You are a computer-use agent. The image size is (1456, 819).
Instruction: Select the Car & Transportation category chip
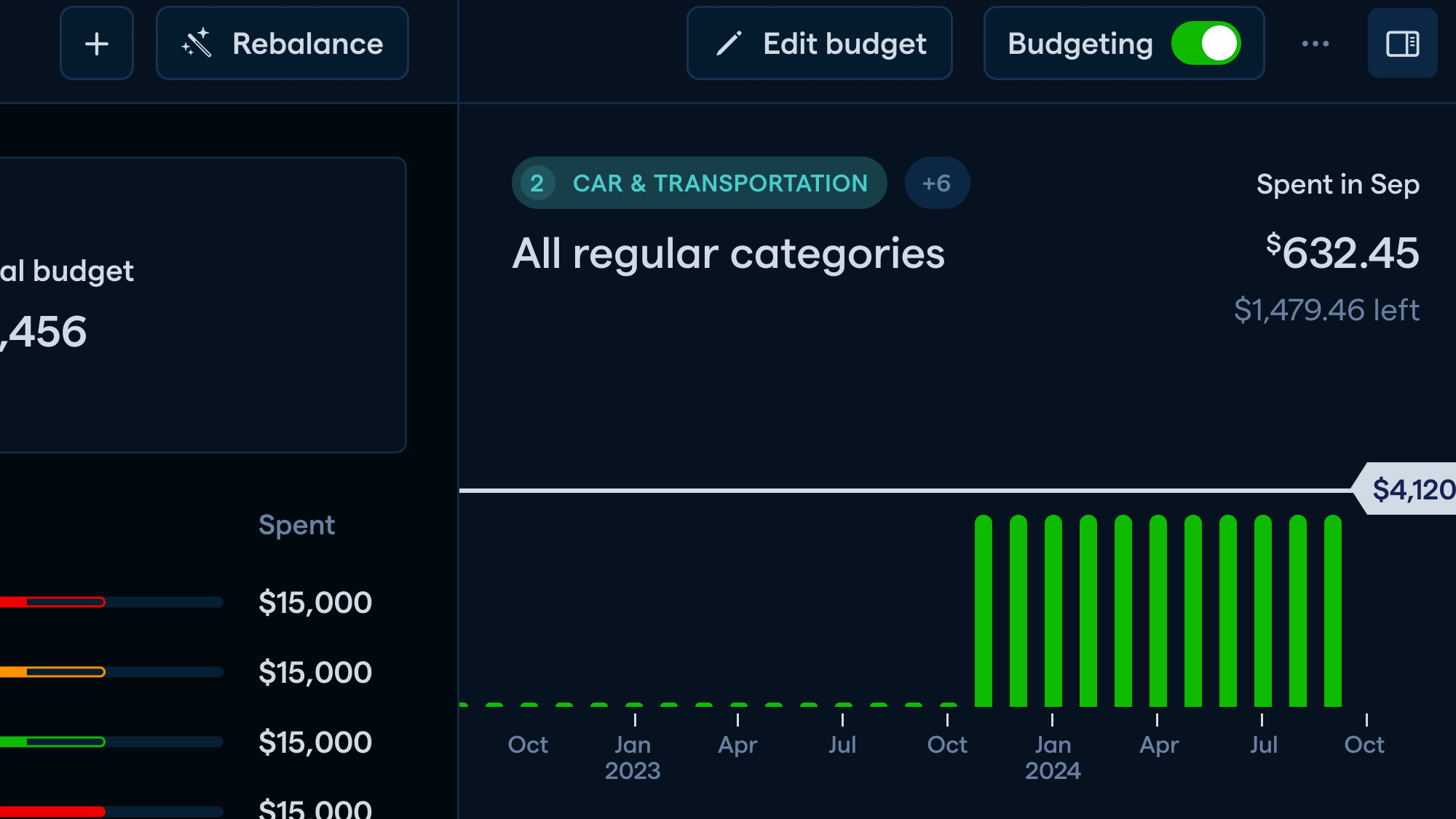click(719, 183)
